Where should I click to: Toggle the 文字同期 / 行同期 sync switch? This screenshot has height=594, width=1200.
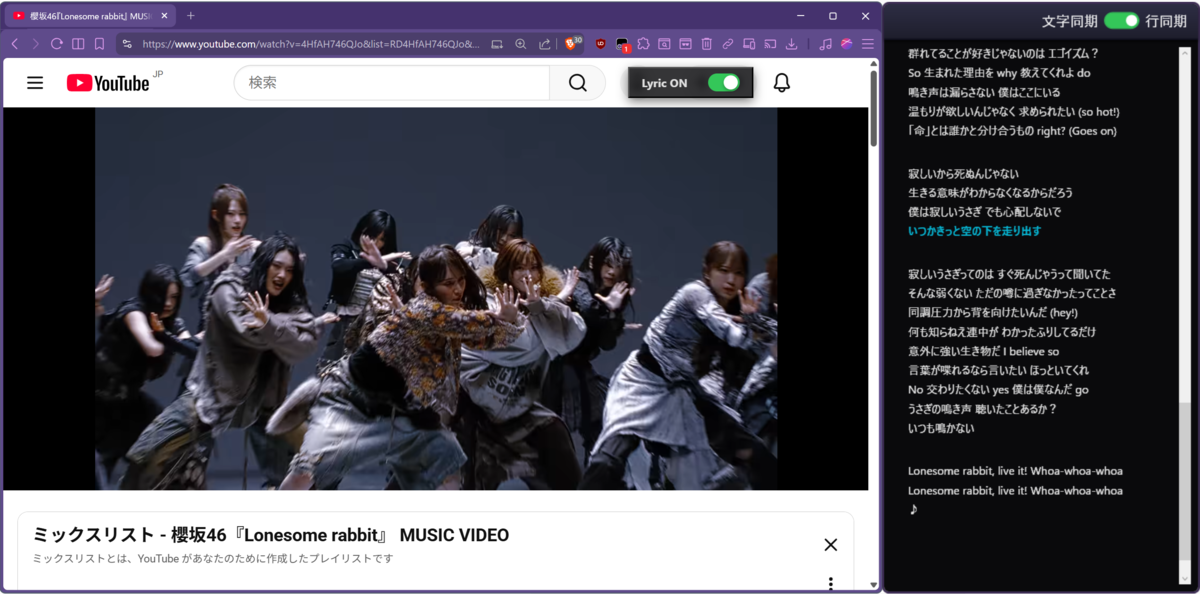(x=1122, y=21)
